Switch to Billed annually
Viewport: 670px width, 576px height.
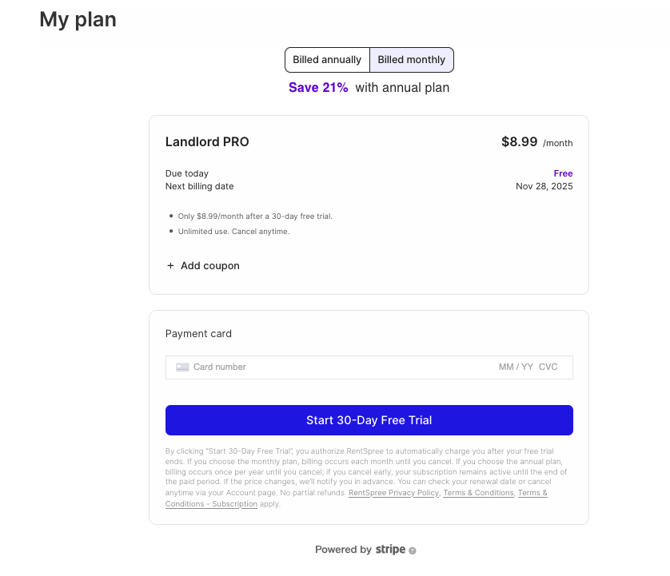pos(327,60)
